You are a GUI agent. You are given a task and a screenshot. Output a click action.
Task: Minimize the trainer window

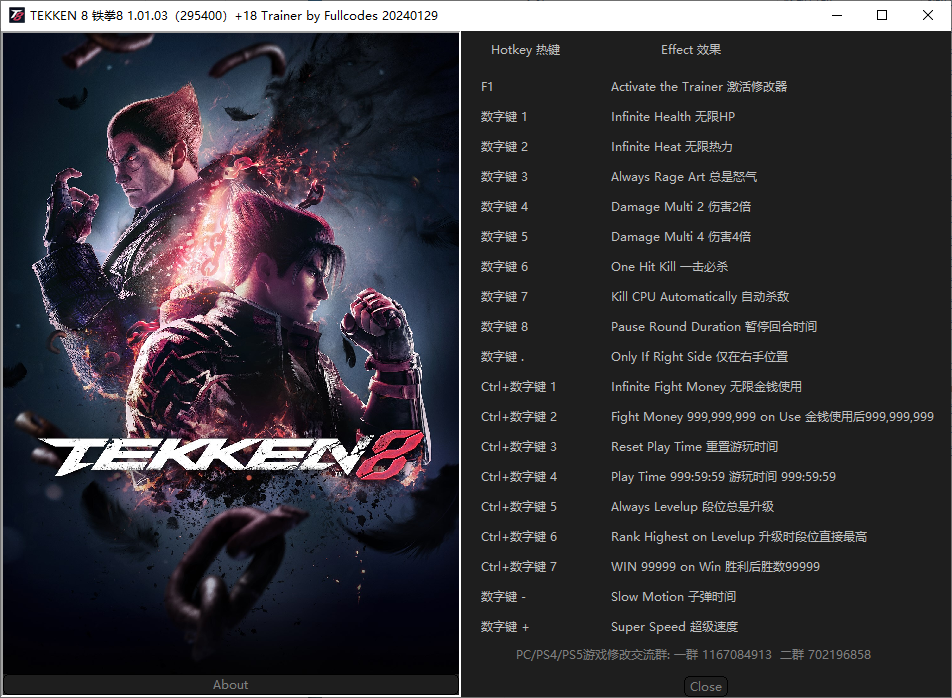[x=837, y=15]
